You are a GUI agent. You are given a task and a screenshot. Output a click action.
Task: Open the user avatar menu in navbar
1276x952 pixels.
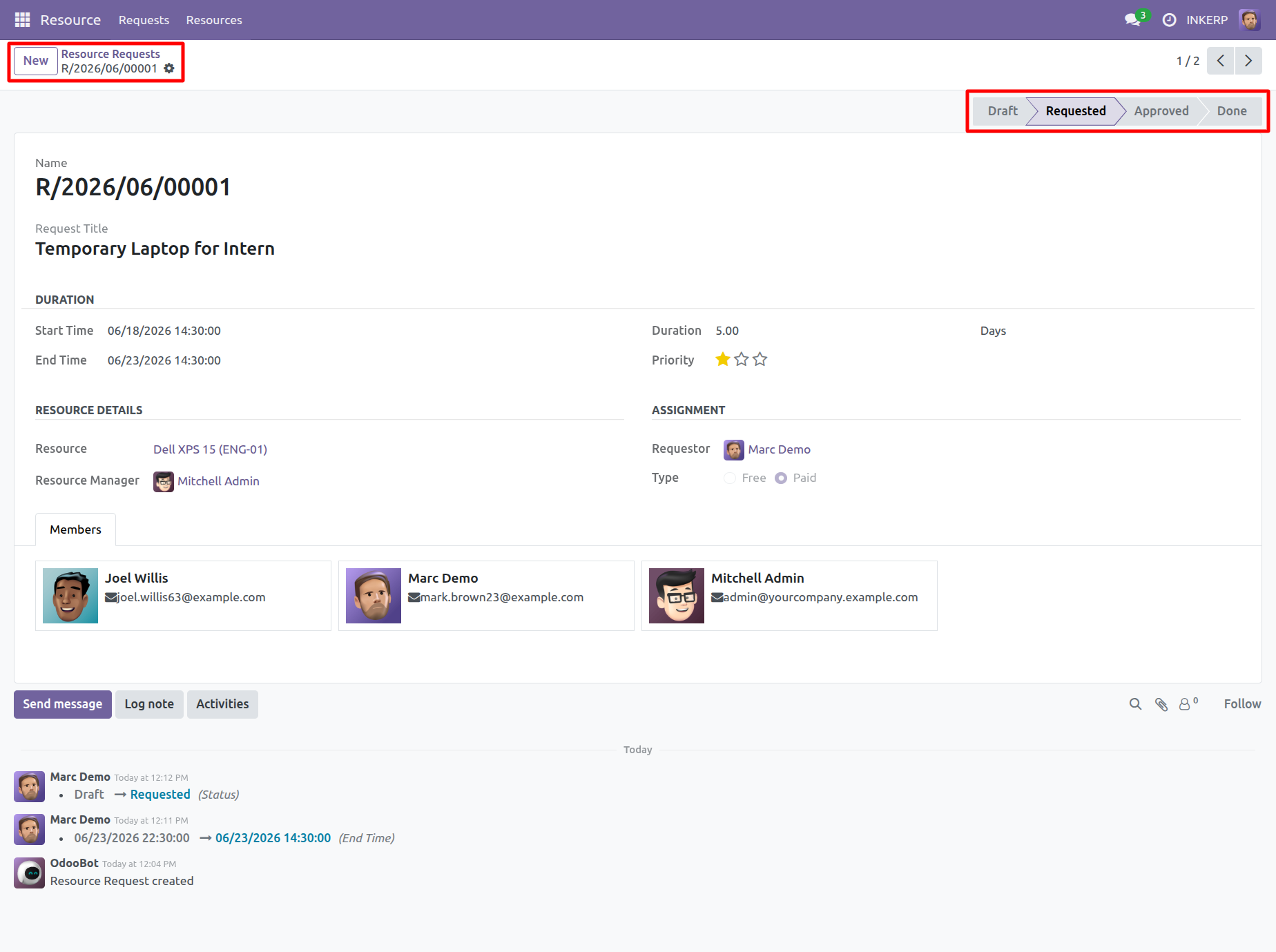1250,20
